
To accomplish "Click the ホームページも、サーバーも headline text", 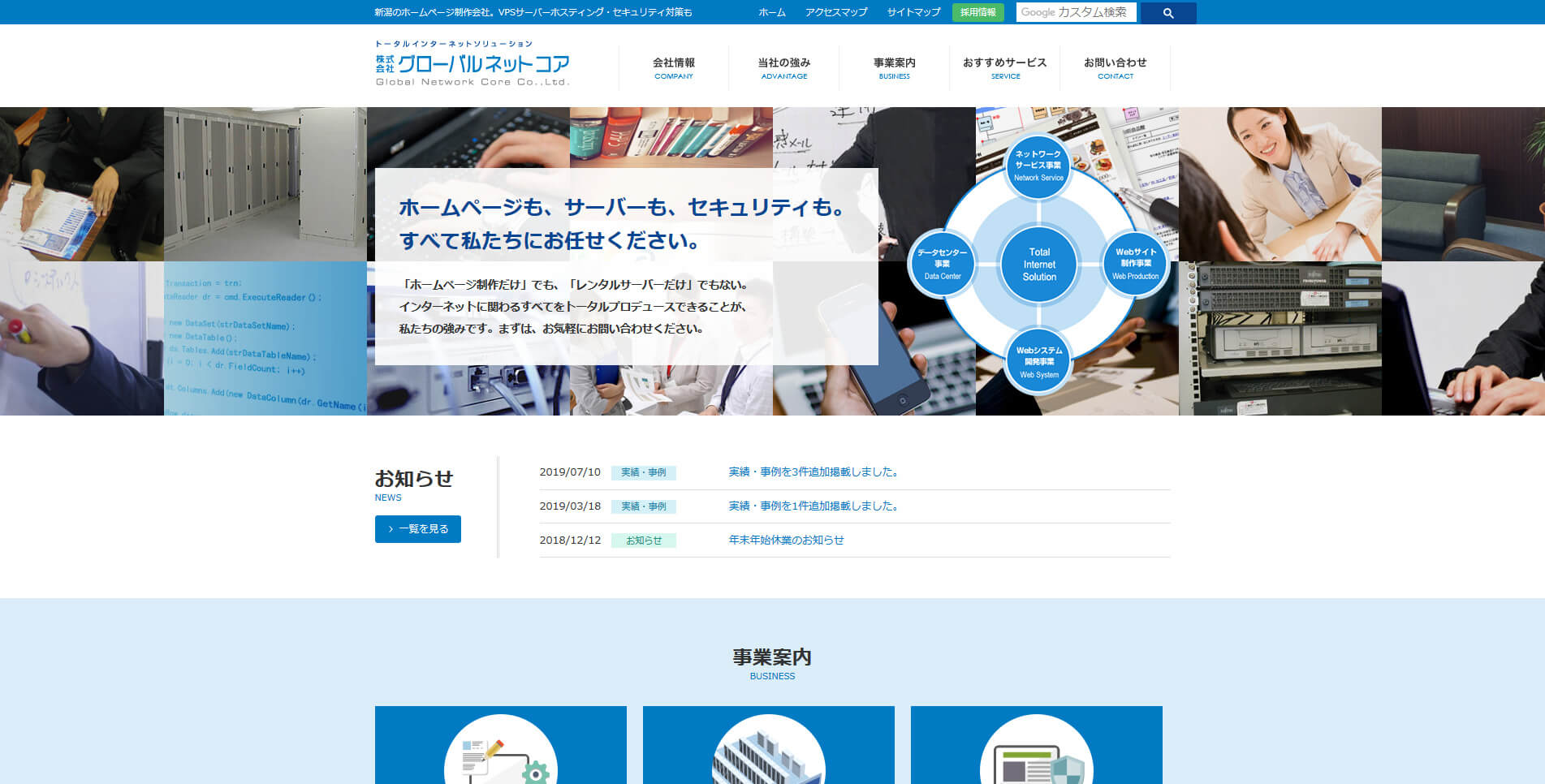I will click(x=624, y=224).
